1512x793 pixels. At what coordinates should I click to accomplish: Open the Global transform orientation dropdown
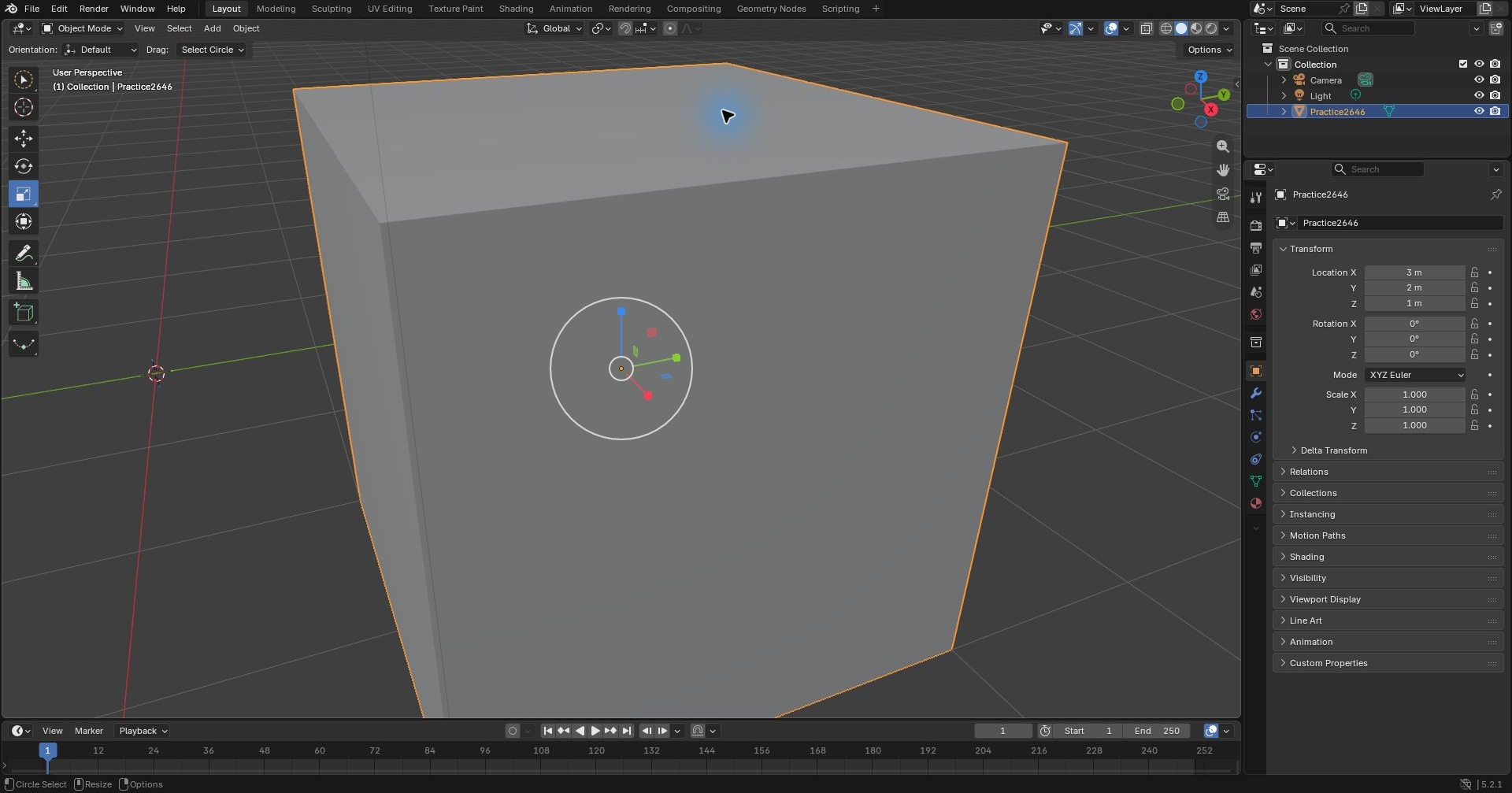554,28
